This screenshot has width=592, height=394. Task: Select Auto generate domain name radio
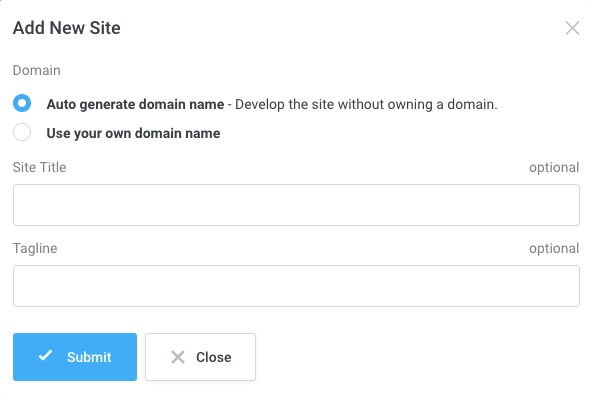[22, 103]
